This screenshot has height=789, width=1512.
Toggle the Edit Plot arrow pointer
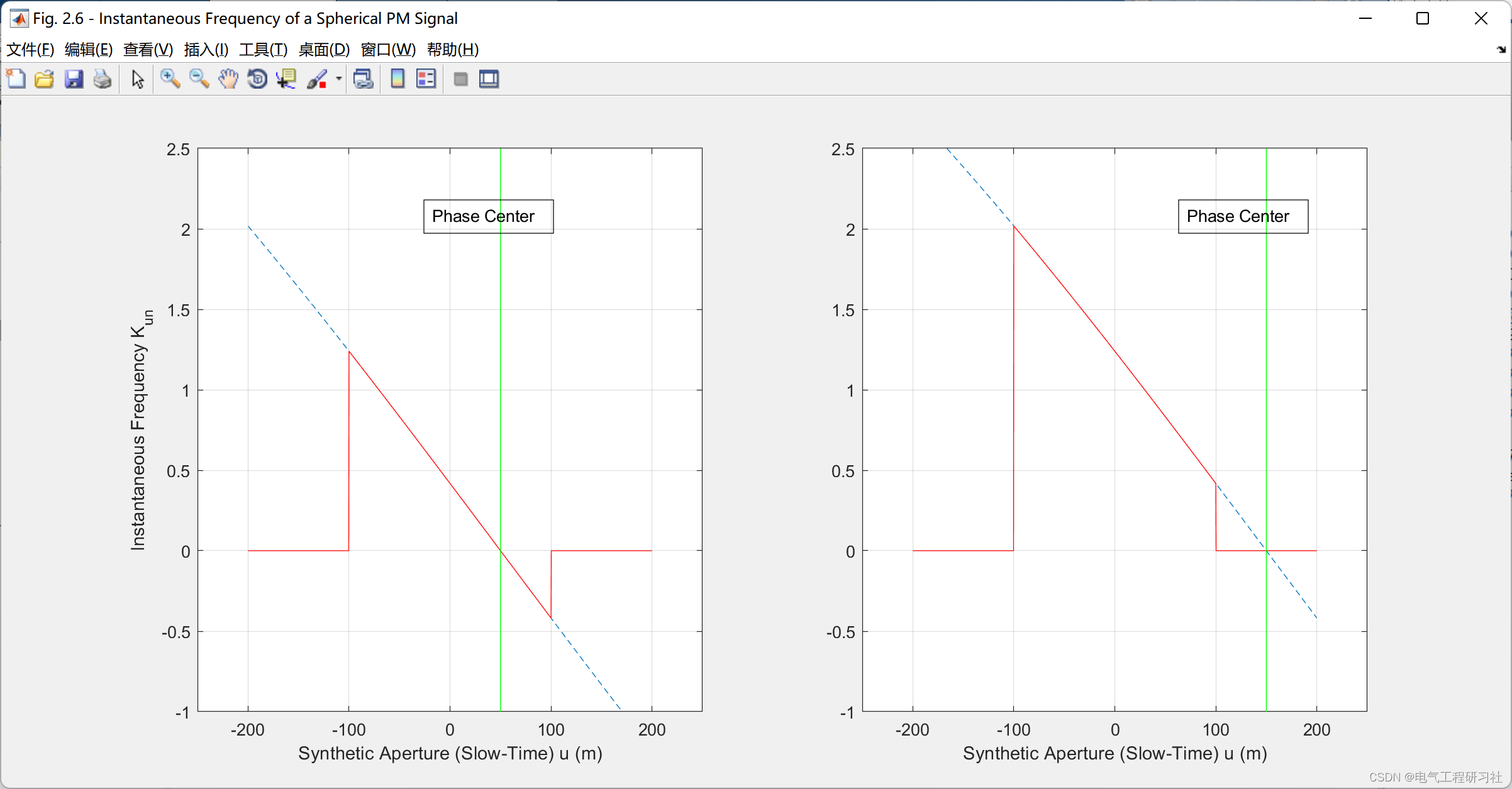coord(138,79)
